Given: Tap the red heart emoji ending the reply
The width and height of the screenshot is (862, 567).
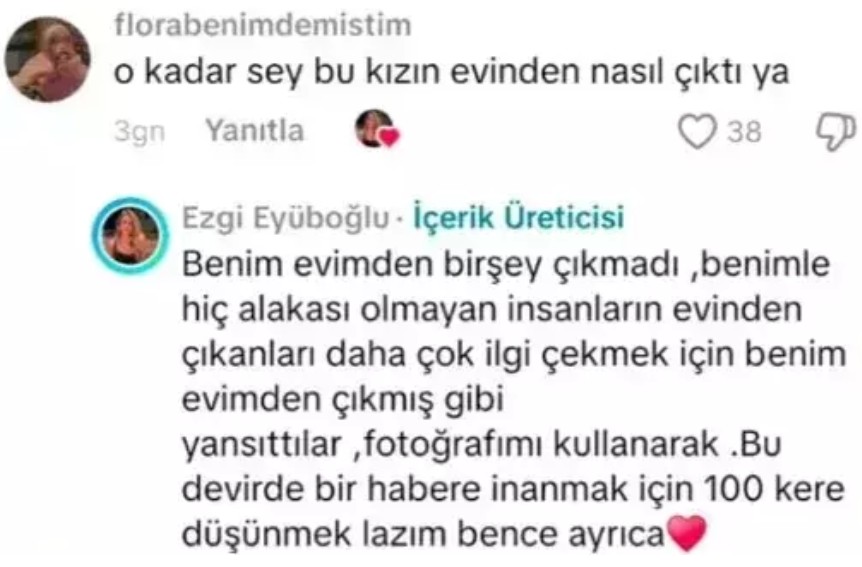Looking at the screenshot, I should click(x=685, y=532).
